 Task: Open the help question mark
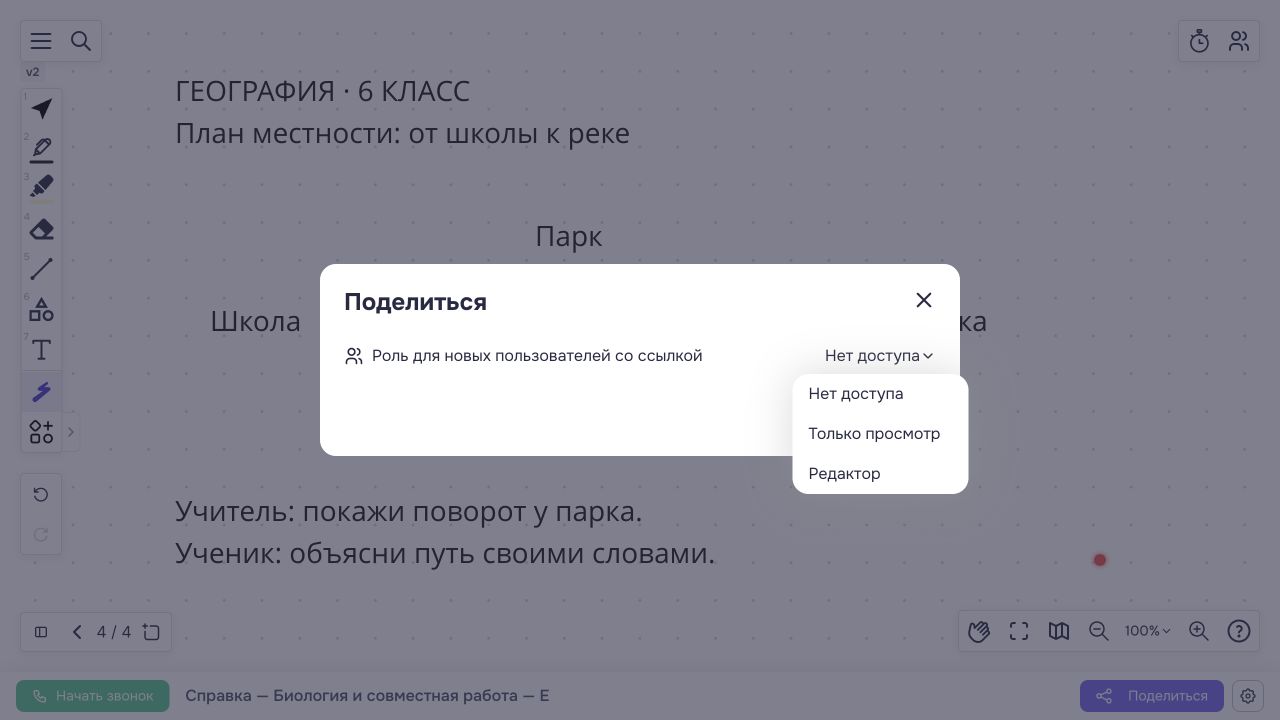point(1239,631)
